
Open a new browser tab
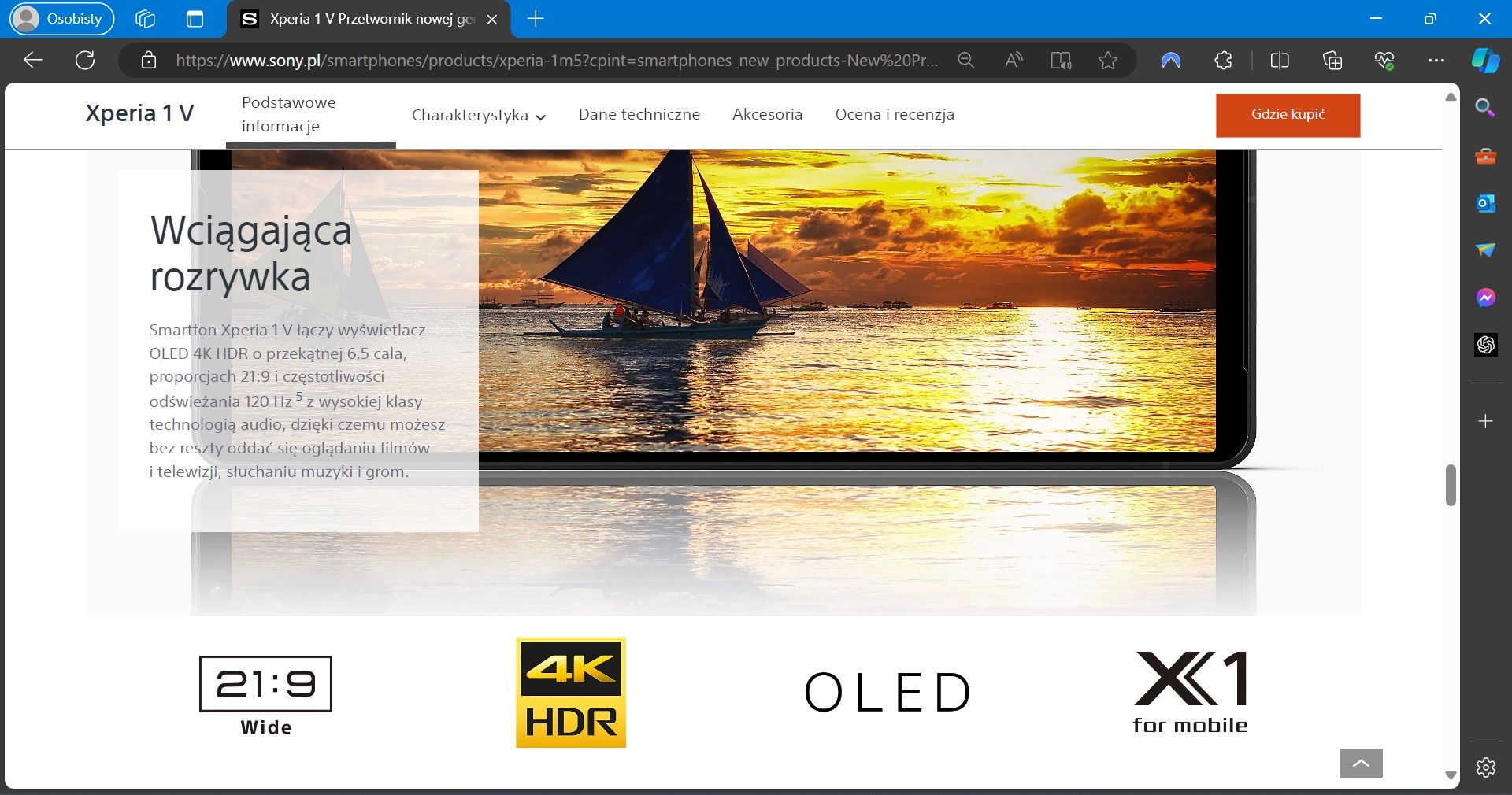click(535, 19)
